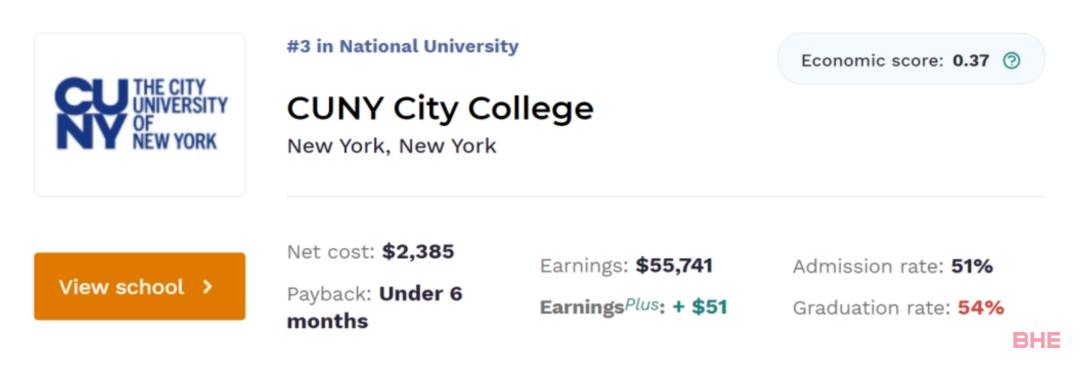The image size is (1080, 368).
Task: Click the Admission rate 51% value
Action: 971,266
